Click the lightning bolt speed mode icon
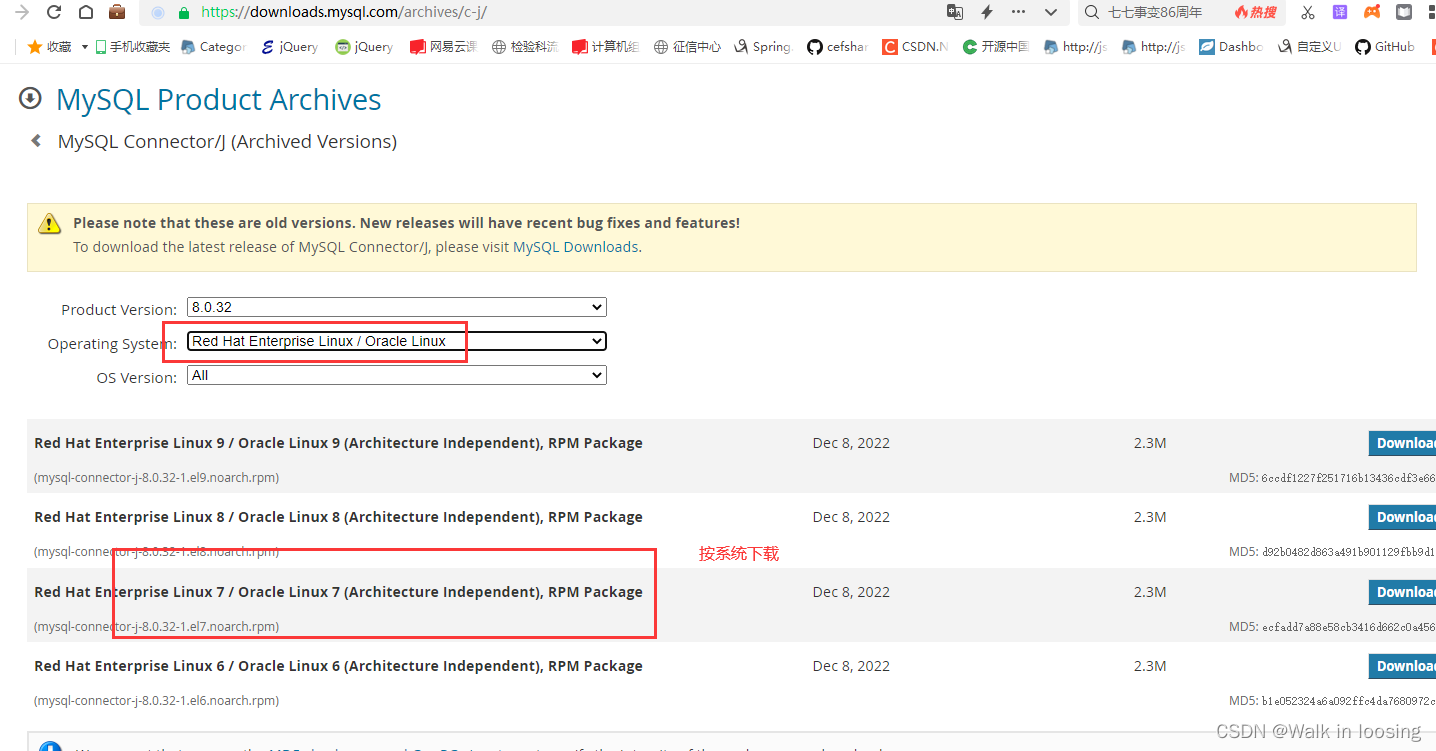Screen dimensions: 1436x751 (987, 12)
